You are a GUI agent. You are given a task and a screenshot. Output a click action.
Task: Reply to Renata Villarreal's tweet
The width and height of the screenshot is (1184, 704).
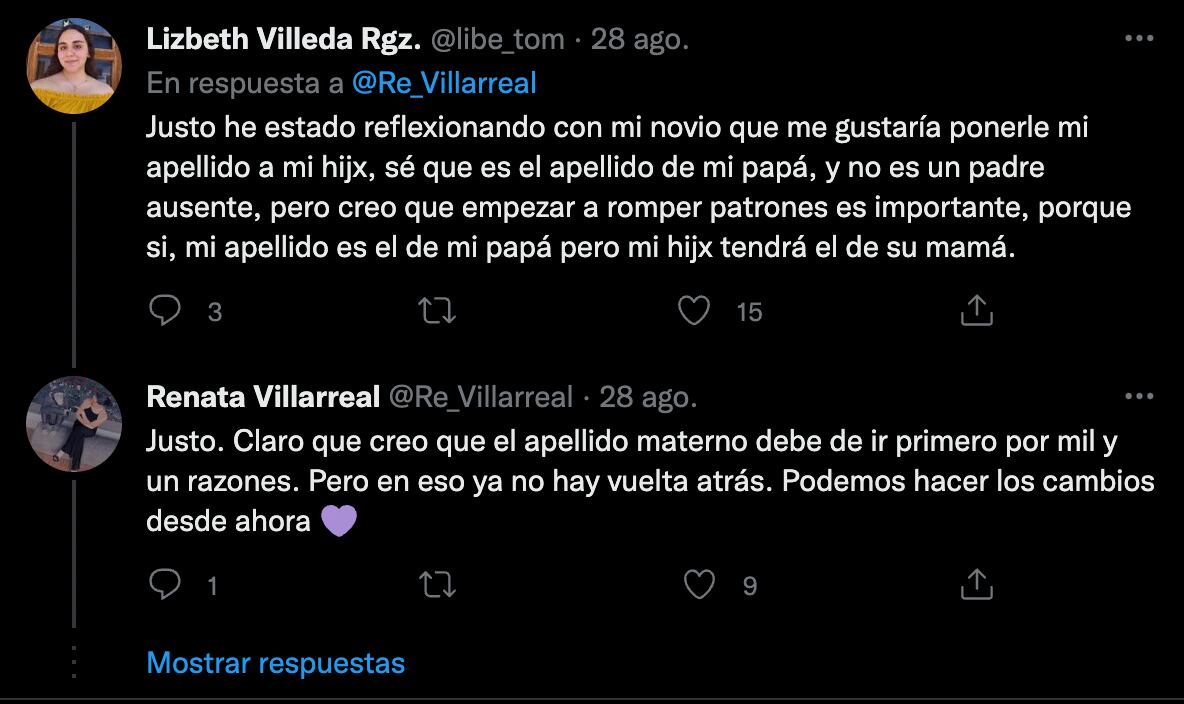click(x=164, y=584)
